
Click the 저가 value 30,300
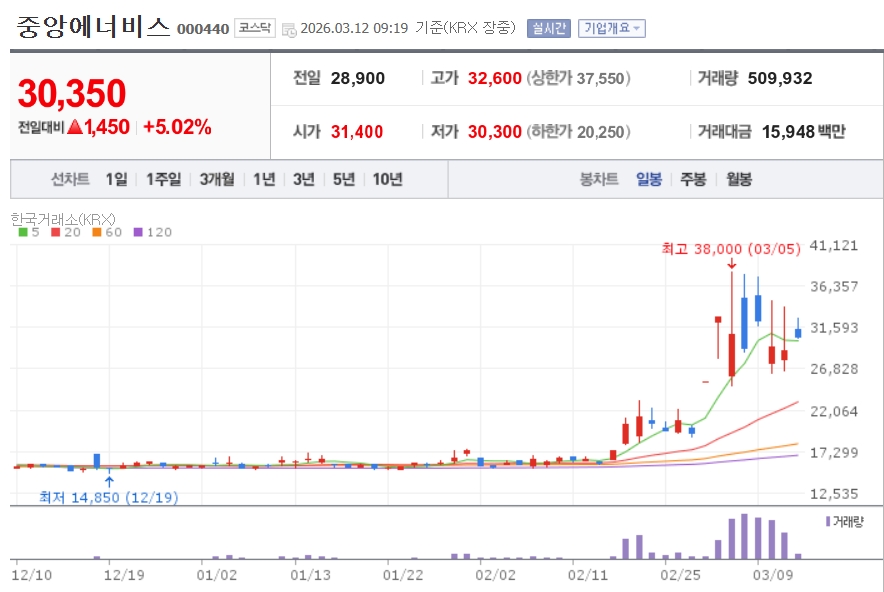(x=494, y=132)
